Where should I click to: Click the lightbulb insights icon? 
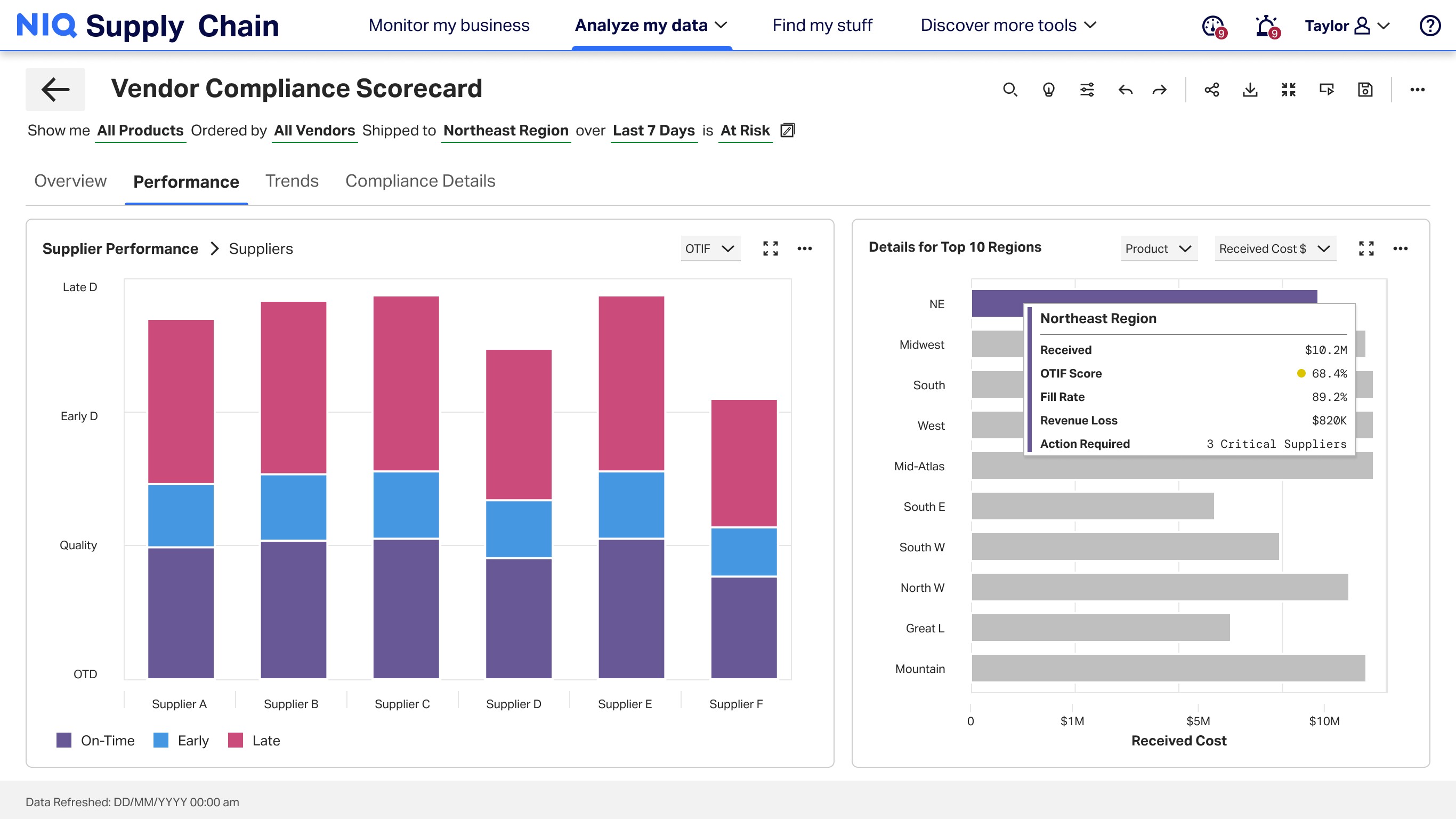[1048, 90]
